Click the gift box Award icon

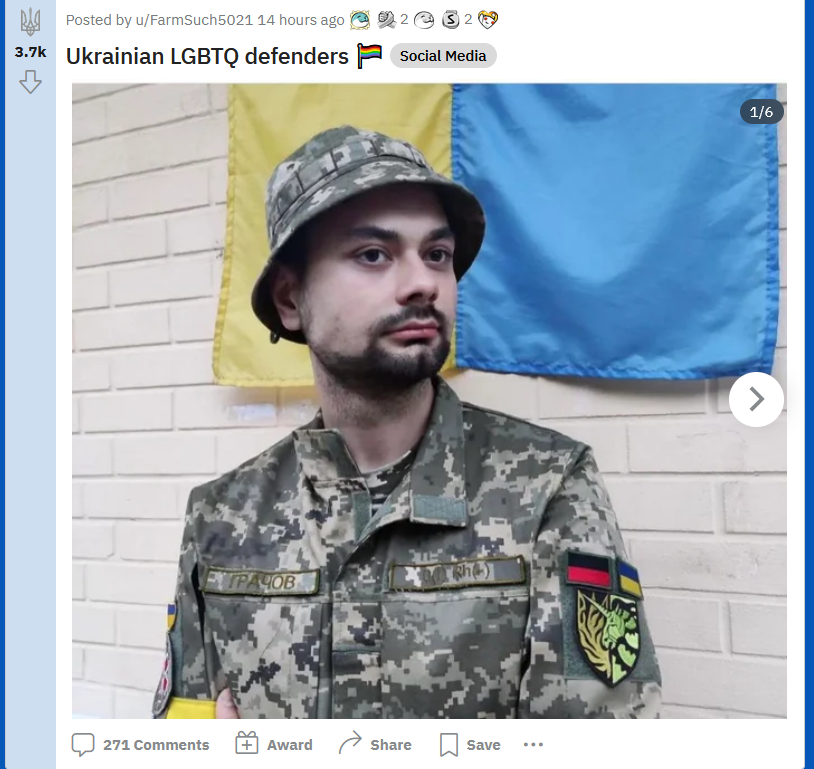click(247, 744)
